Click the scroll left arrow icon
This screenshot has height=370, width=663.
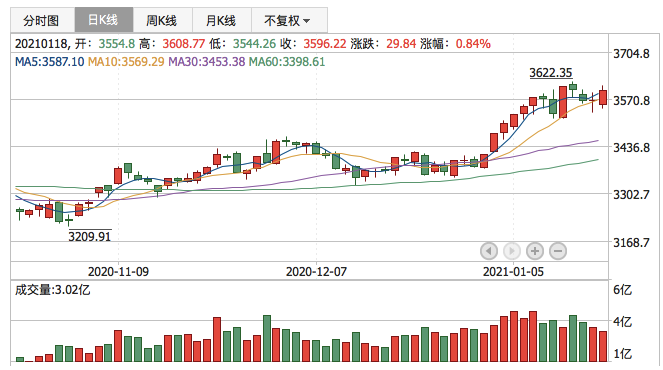489,251
